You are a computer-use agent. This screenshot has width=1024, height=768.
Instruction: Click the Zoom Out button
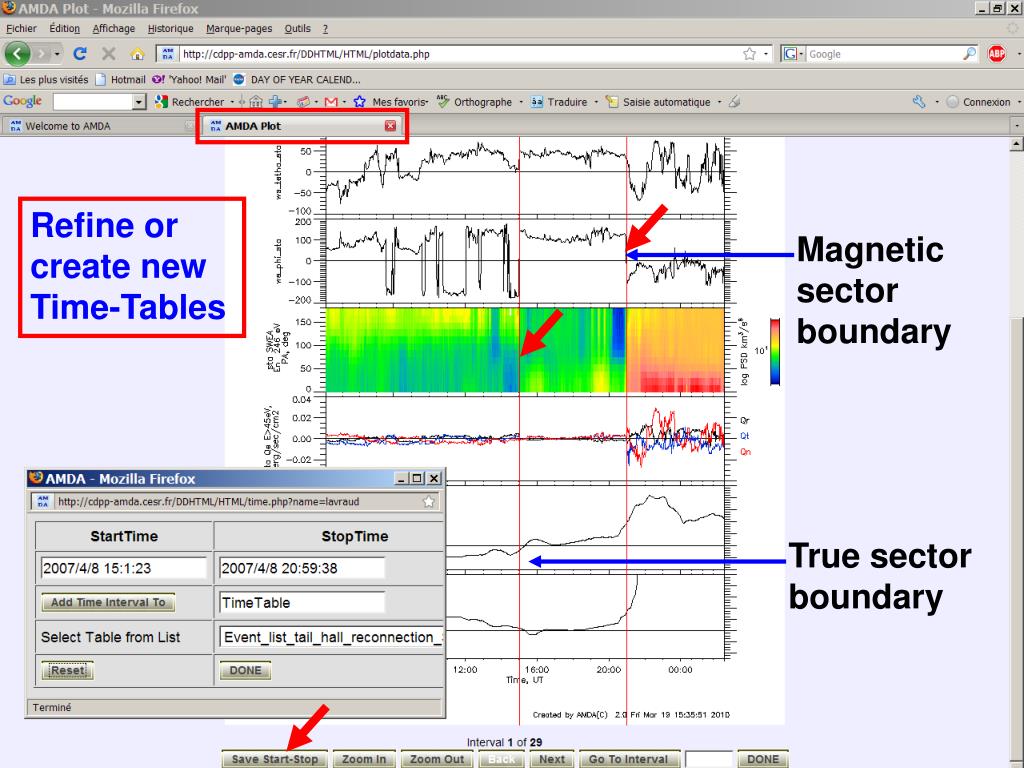[437, 759]
